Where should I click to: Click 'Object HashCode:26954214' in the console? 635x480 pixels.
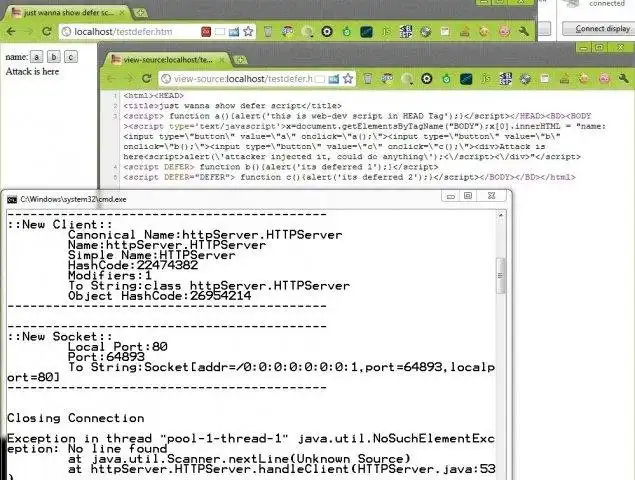[x=160, y=296]
